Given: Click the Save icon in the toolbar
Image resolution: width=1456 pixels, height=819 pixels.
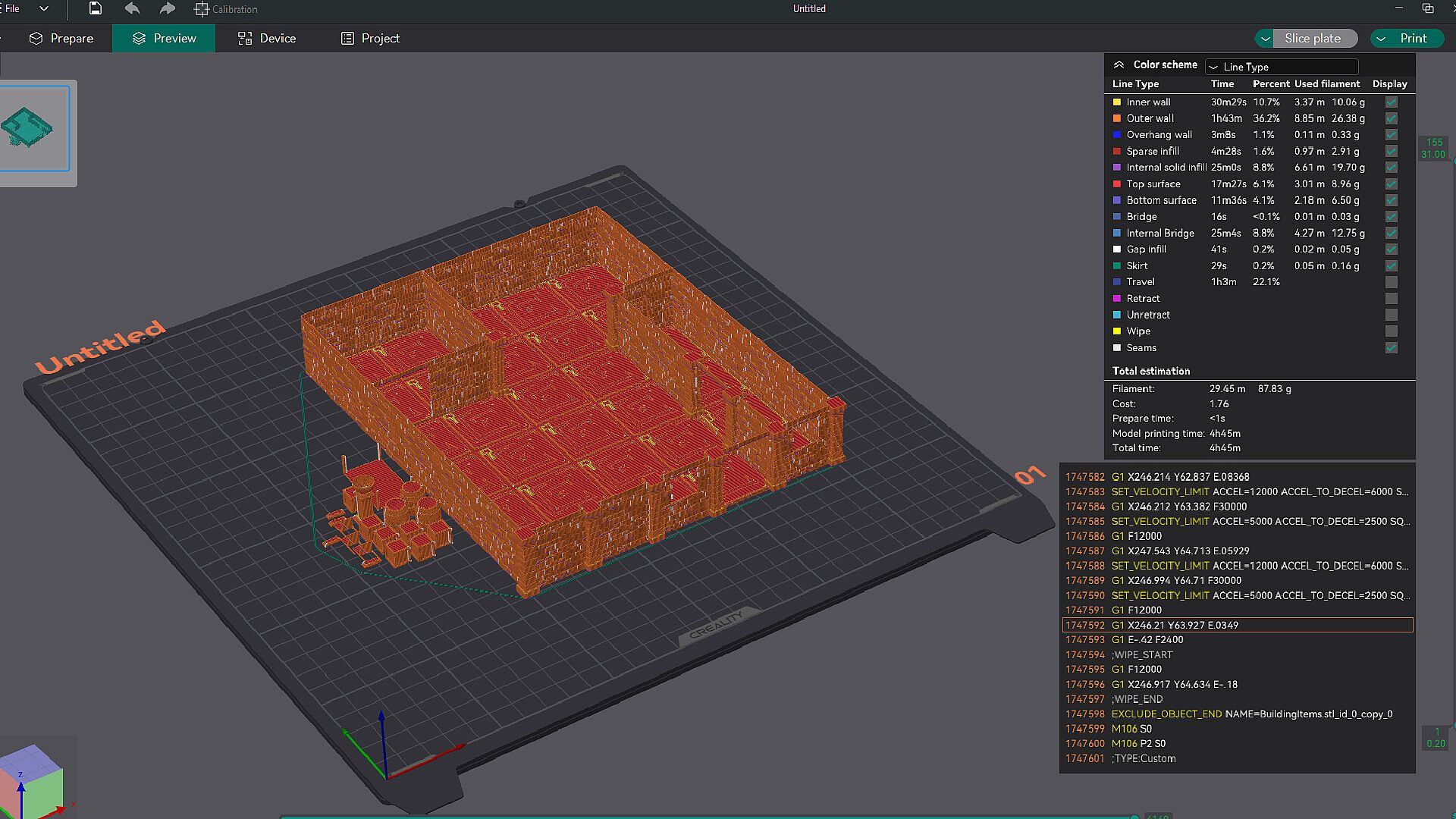Looking at the screenshot, I should [95, 8].
